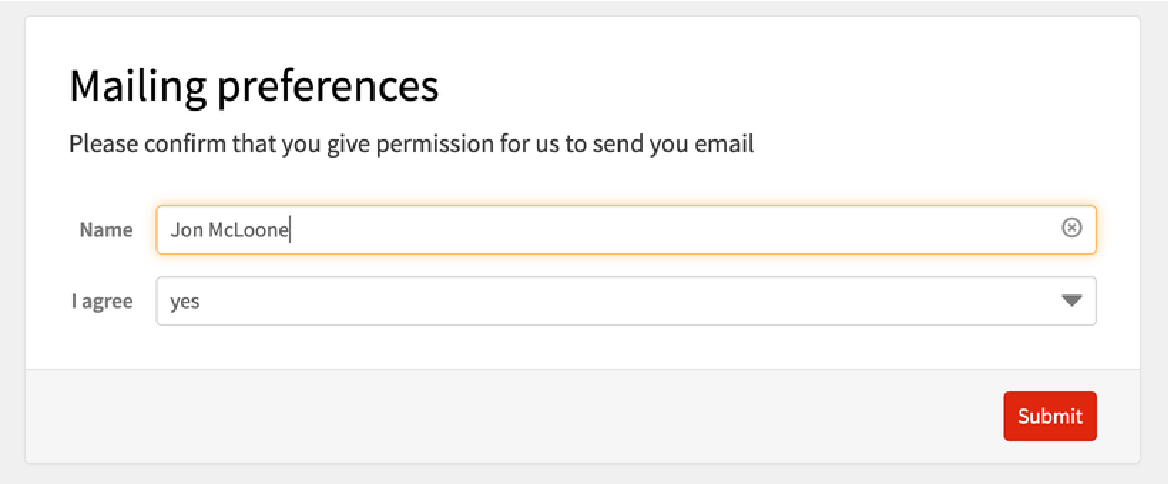The image size is (1168, 484).
Task: Click the gray footer bar left of Submit
Action: [500, 416]
